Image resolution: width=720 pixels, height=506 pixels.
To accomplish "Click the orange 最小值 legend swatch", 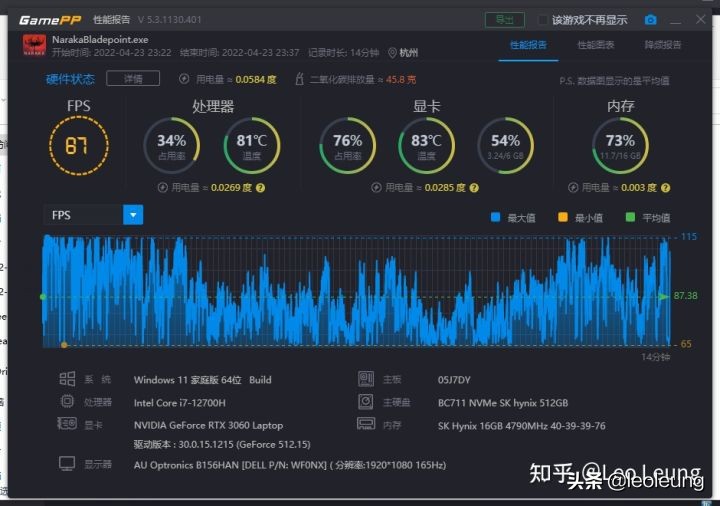I will (562, 217).
